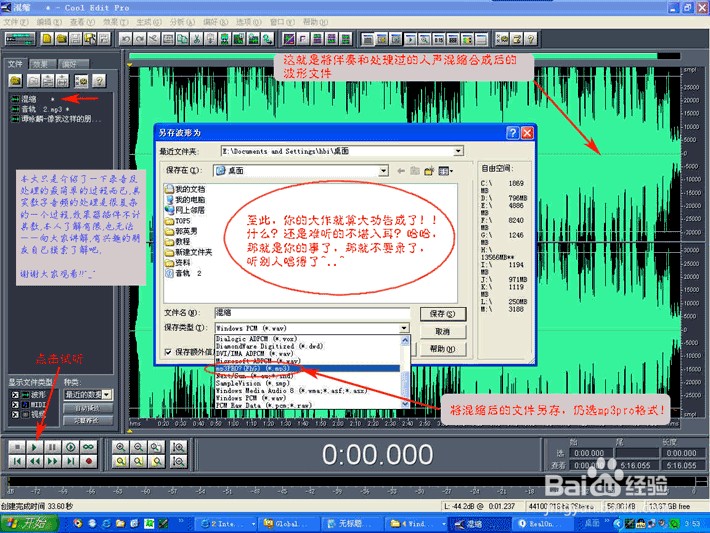Select Dialogic ADPCM (*.vox) format entry
The image size is (710, 533).
[307, 339]
